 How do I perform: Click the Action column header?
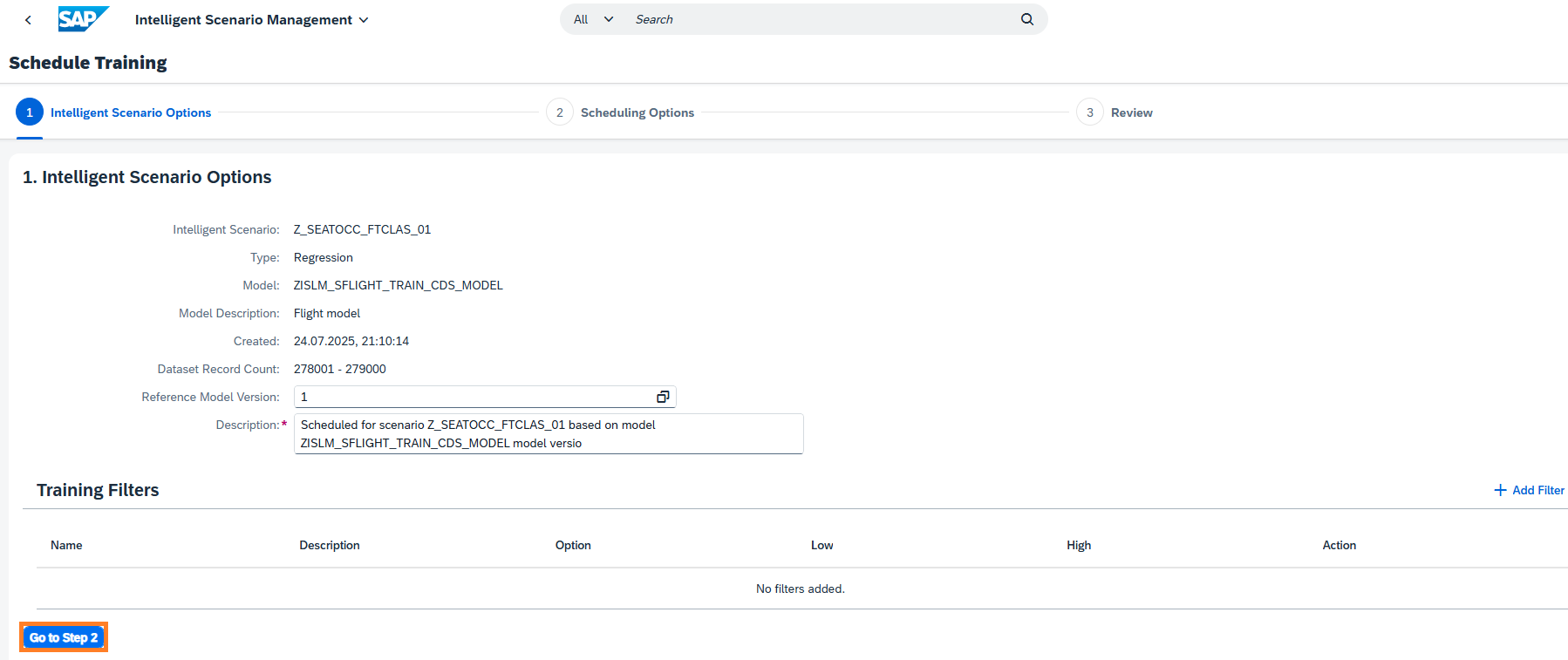coord(1339,545)
